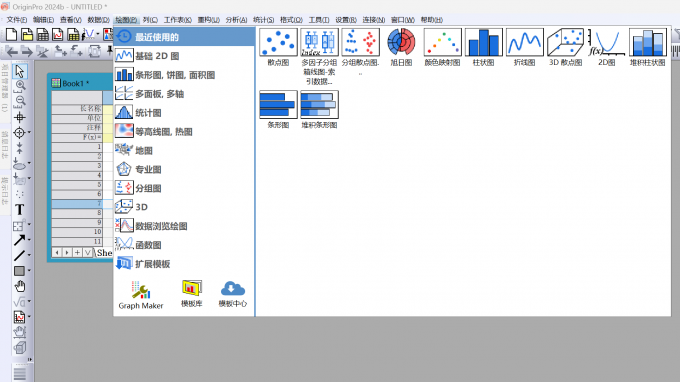Choose the 3D 散点图 template

565,47
